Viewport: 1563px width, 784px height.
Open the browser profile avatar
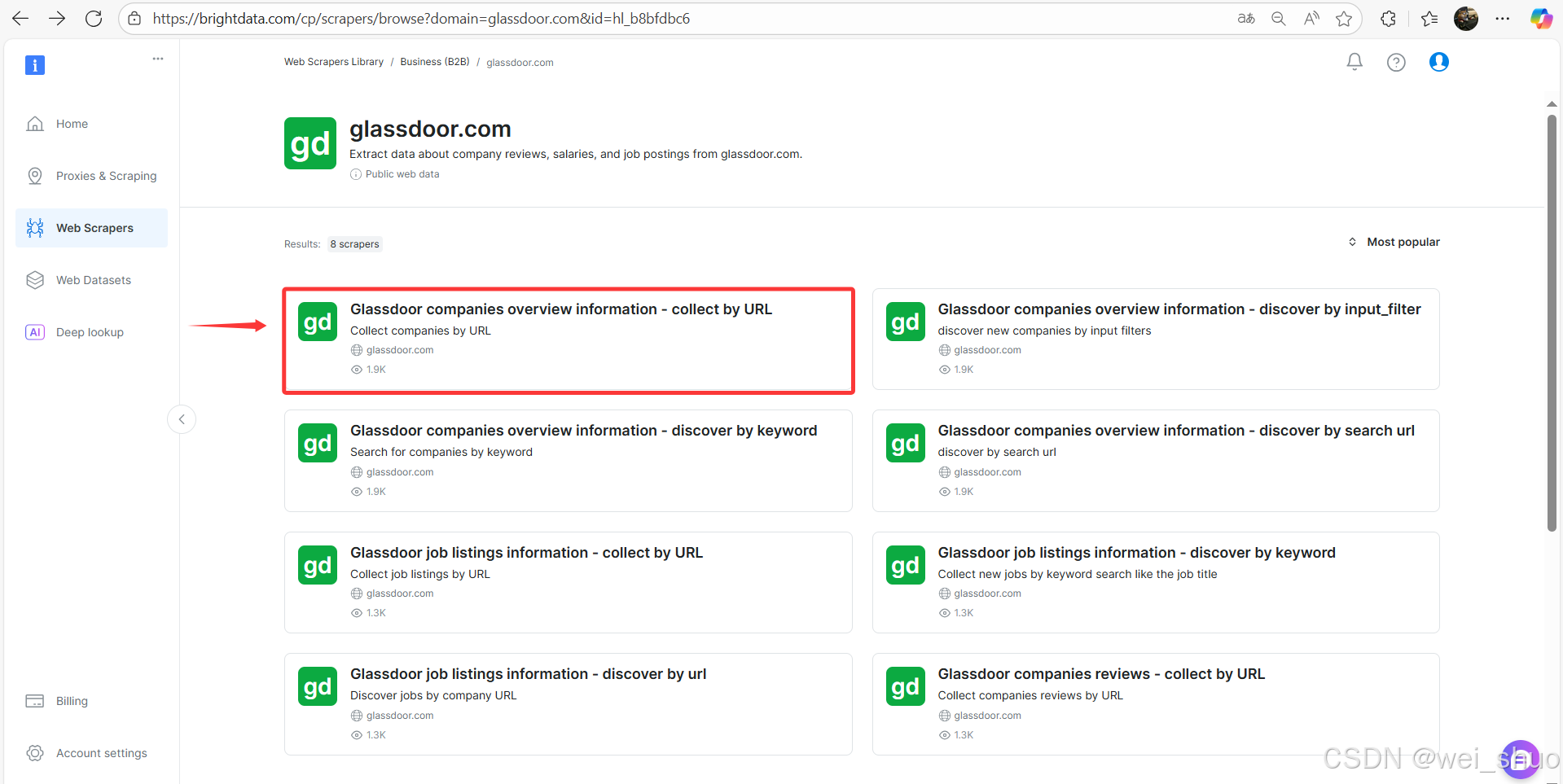1466,19
